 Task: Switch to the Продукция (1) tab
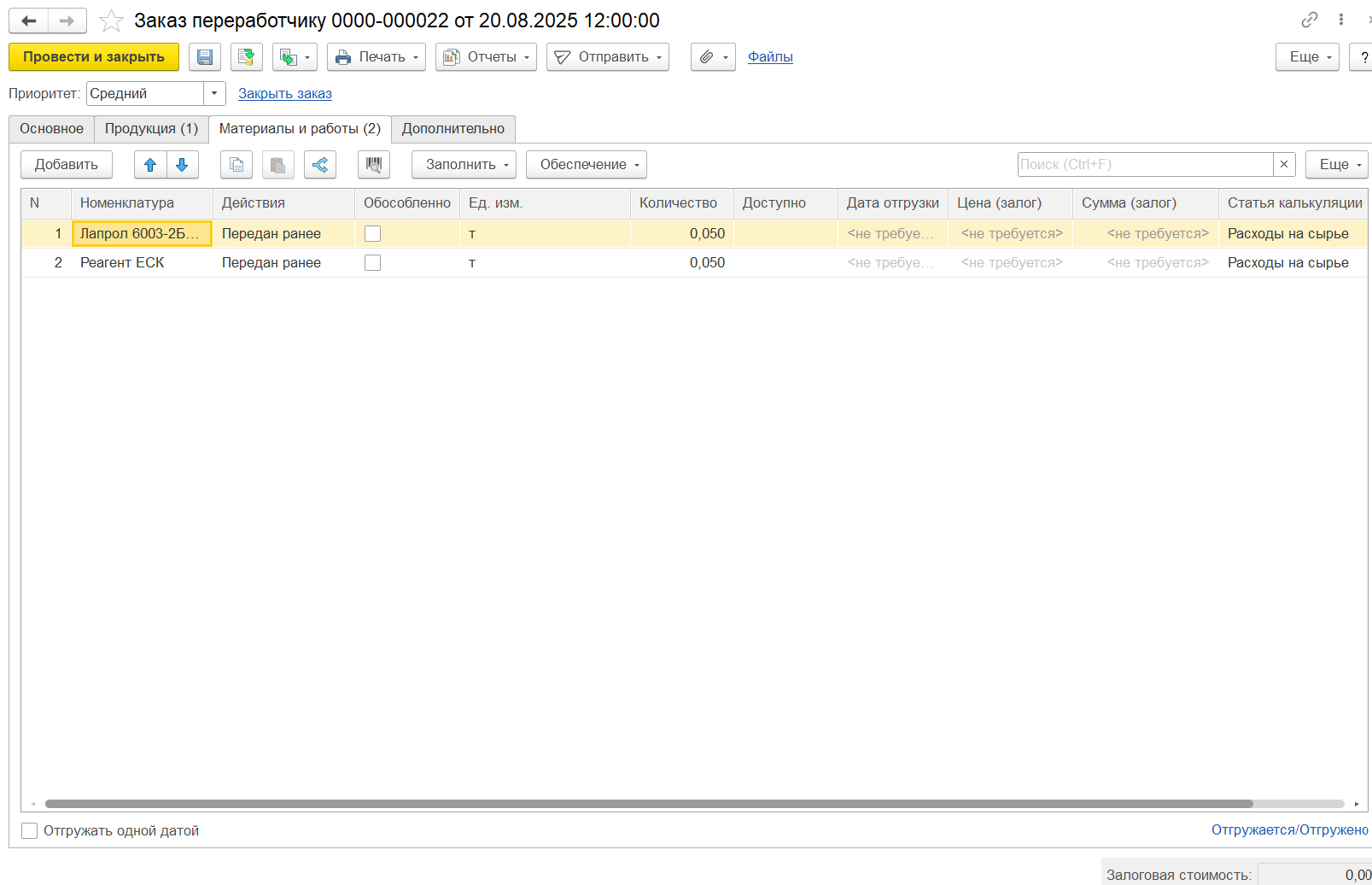(151, 129)
